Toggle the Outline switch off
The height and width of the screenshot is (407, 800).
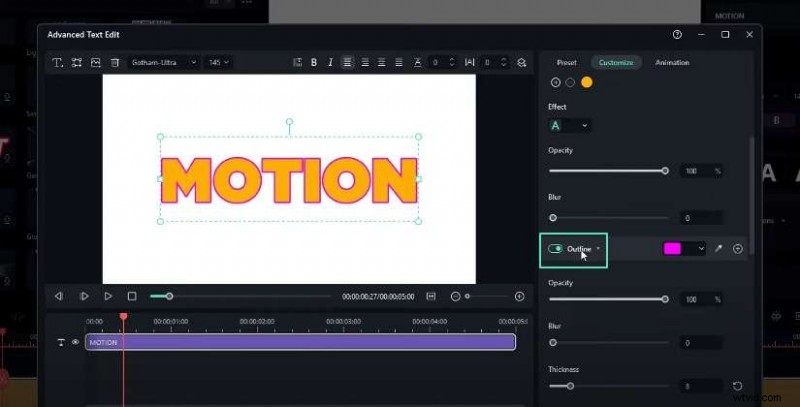555,248
